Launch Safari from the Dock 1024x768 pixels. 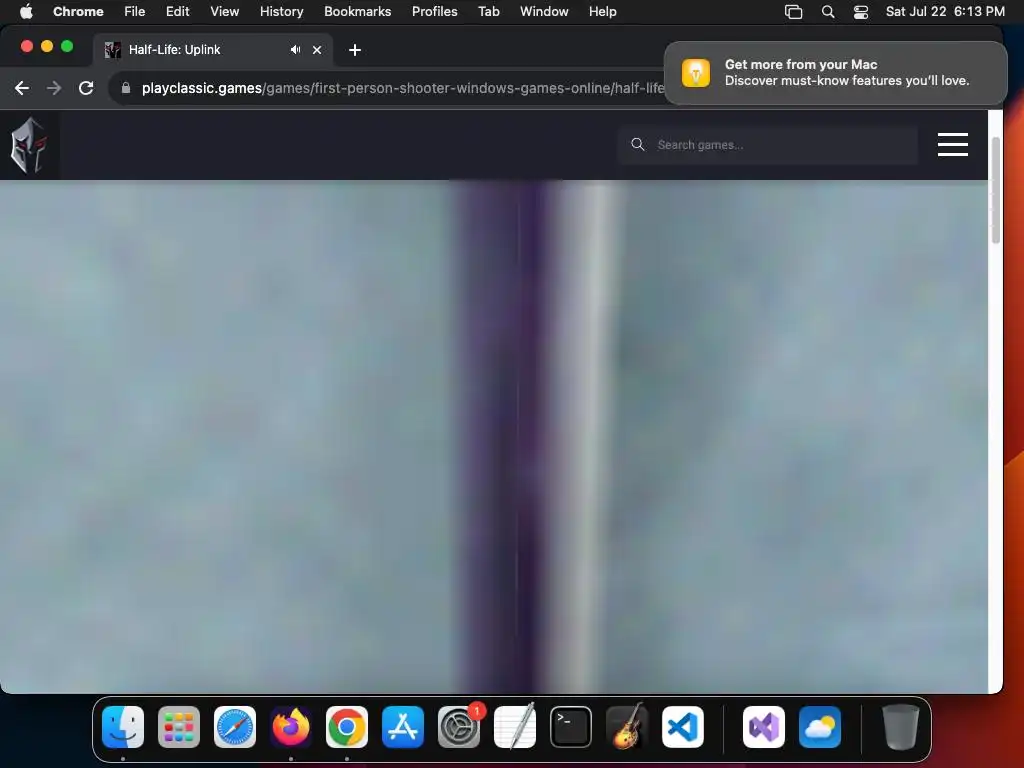coord(235,727)
